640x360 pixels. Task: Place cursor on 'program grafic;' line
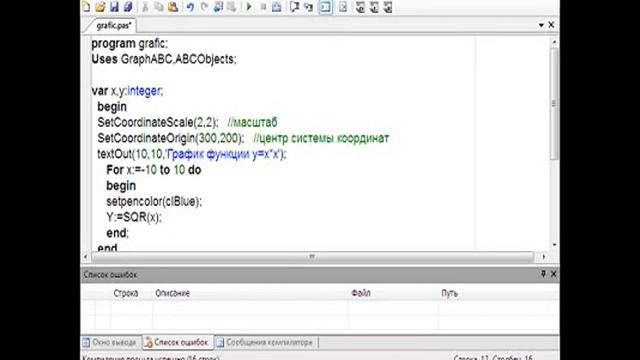click(x=129, y=43)
